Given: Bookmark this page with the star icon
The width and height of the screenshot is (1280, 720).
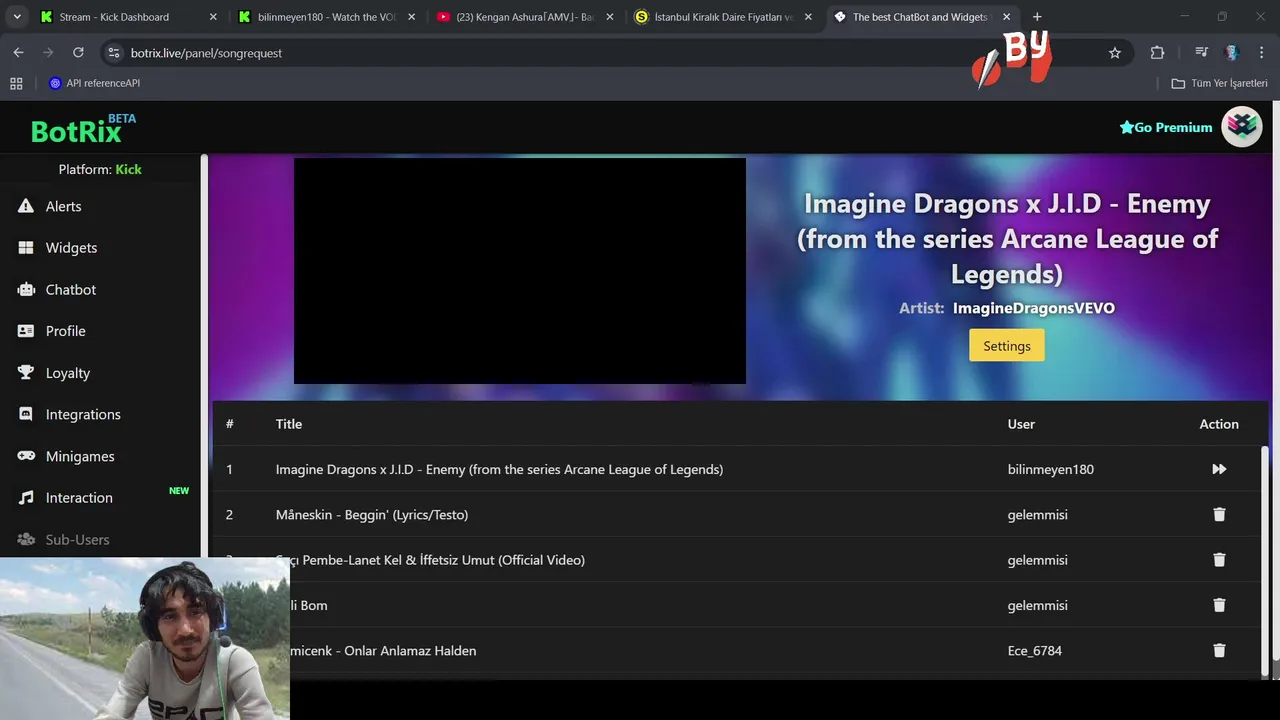Looking at the screenshot, I should point(1115,53).
